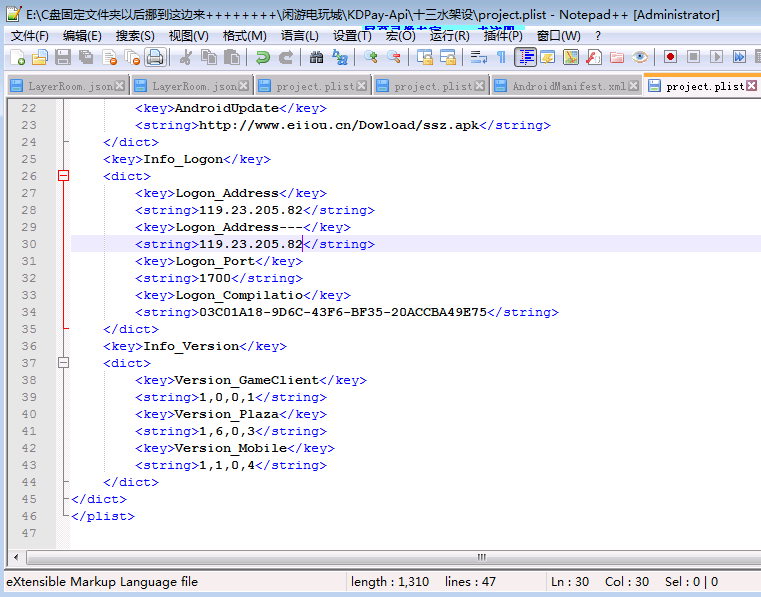Image resolution: width=761 pixels, height=597 pixels.
Task: Collapse the Info_Version dict fold marker
Action: [63, 363]
